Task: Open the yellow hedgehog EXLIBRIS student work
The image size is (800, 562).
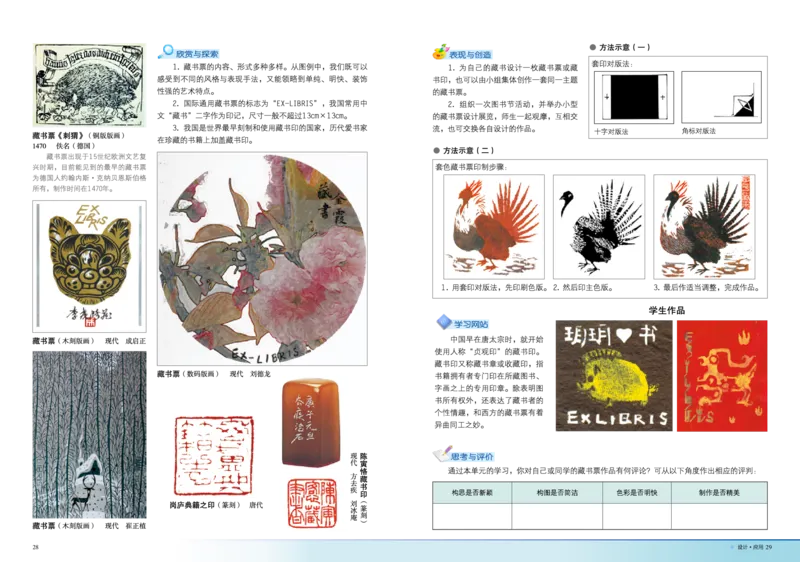Action: coord(614,375)
